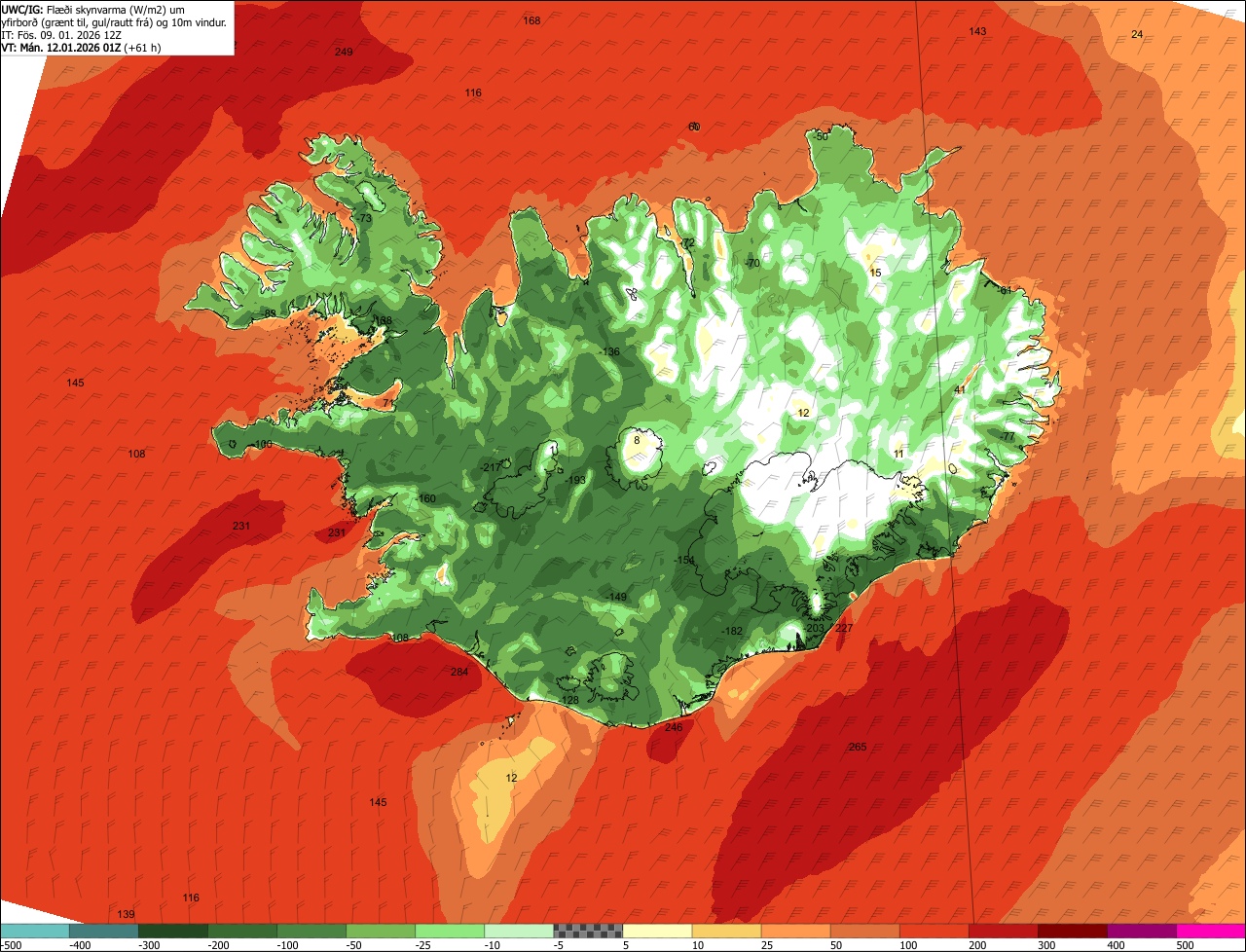The width and height of the screenshot is (1246, 952).
Task: Click the yellow 10 to 25 legend swatch
Action: coord(725,931)
